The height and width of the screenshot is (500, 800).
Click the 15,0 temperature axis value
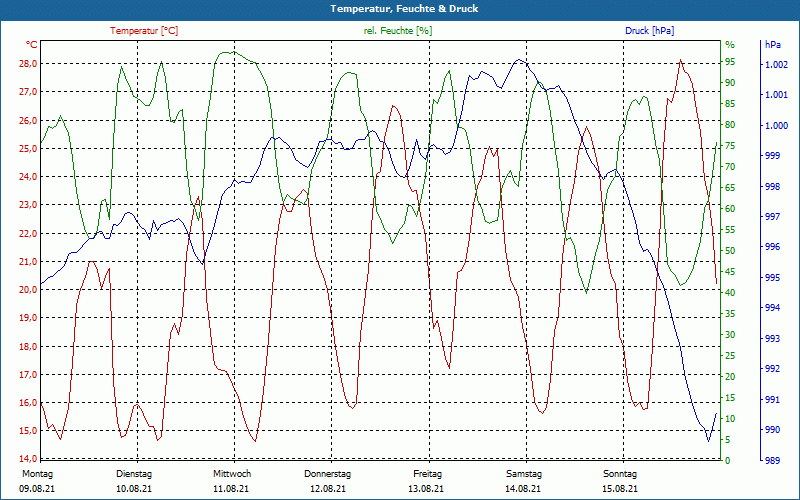pyautogui.click(x=28, y=431)
